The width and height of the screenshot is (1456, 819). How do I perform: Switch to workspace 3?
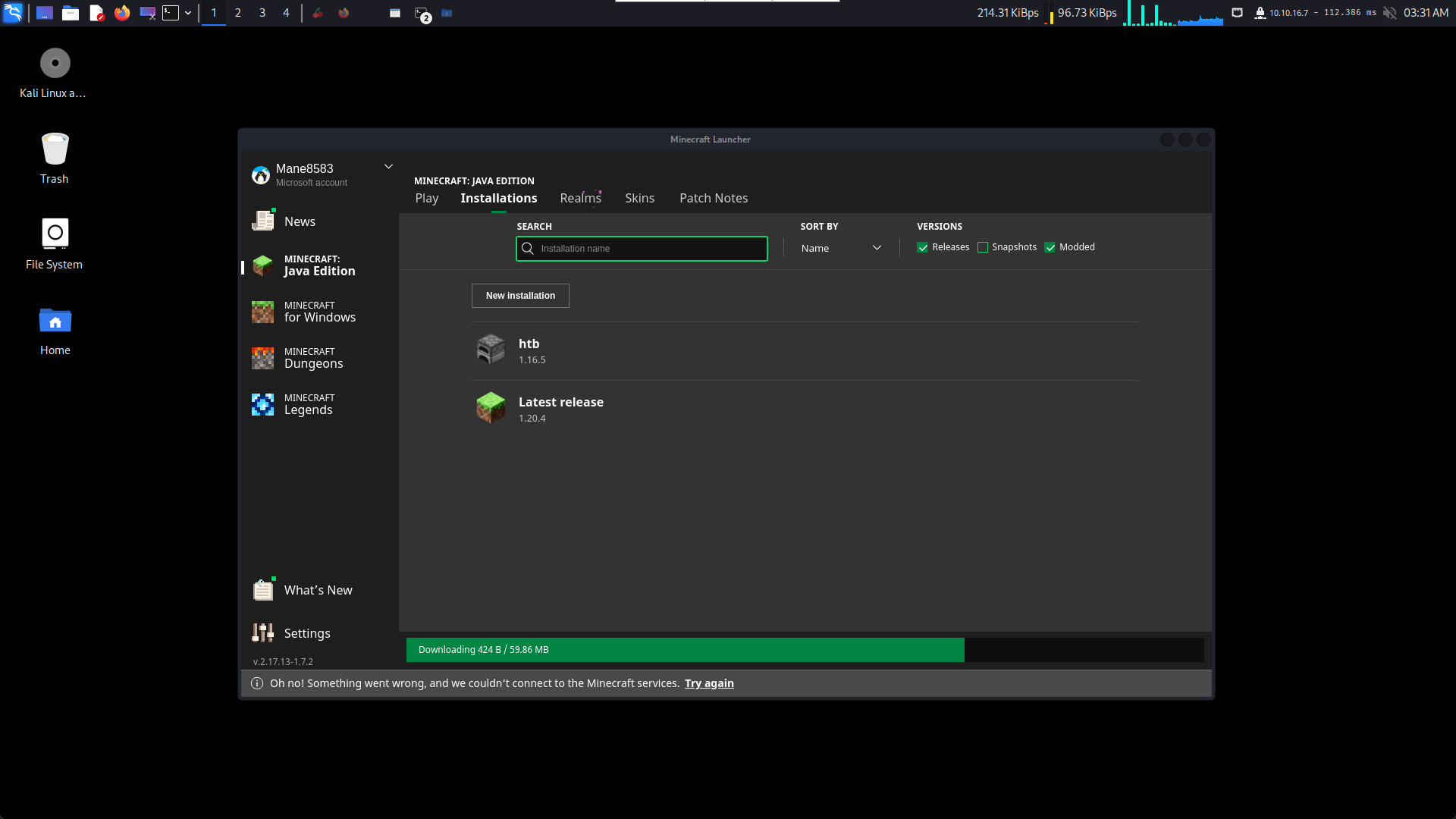(x=262, y=13)
